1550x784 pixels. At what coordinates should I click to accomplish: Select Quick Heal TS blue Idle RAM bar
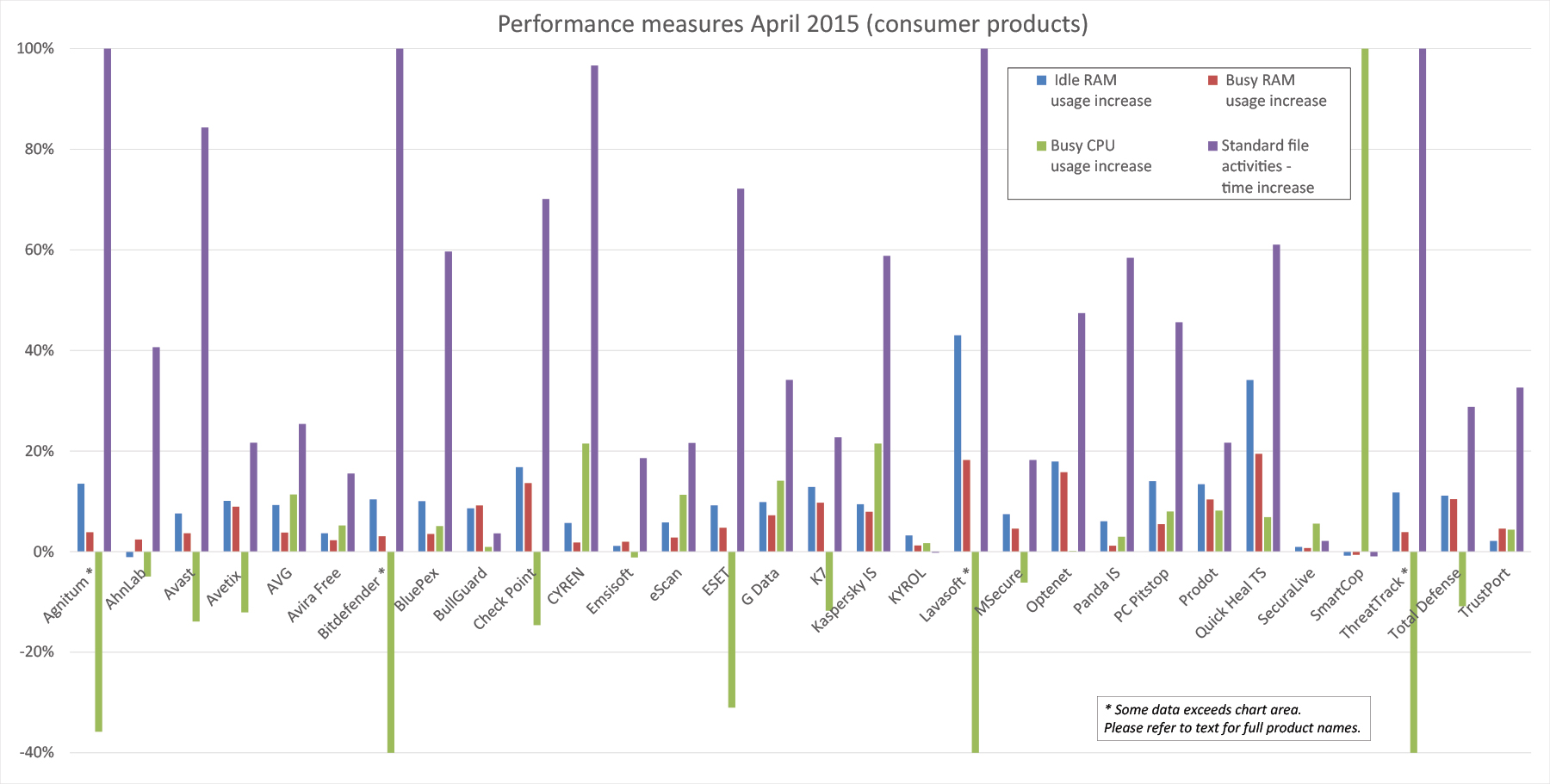(1249, 466)
